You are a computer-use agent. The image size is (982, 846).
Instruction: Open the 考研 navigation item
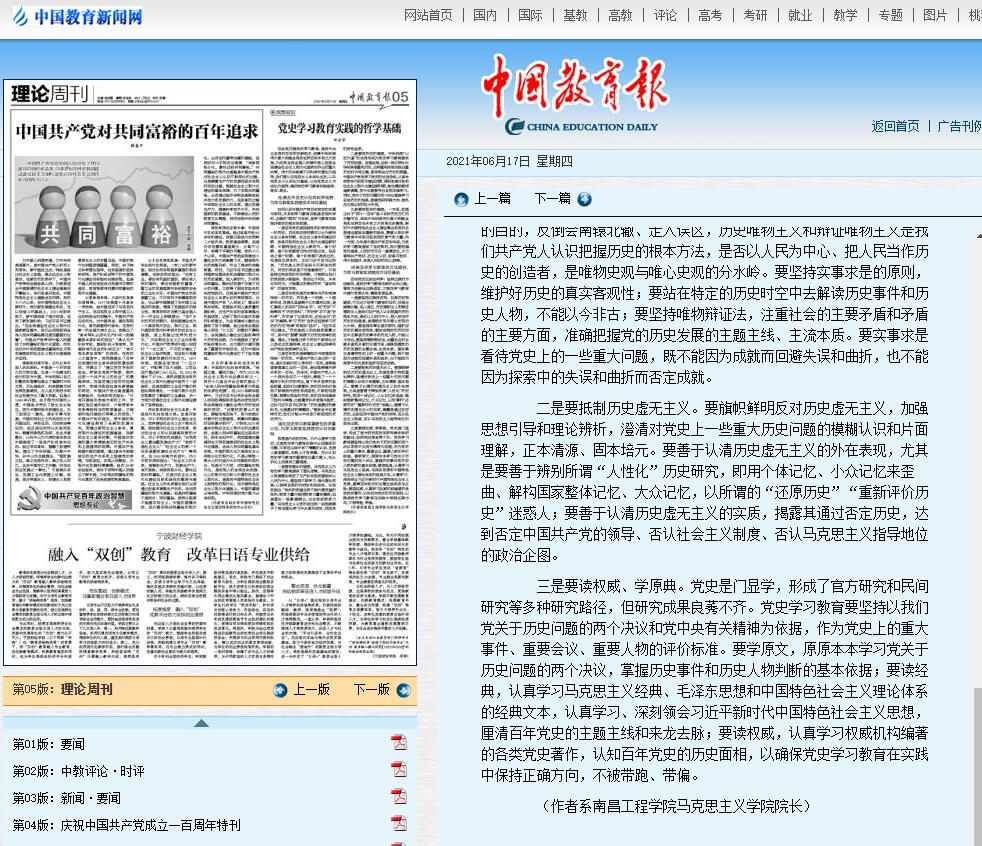point(756,15)
